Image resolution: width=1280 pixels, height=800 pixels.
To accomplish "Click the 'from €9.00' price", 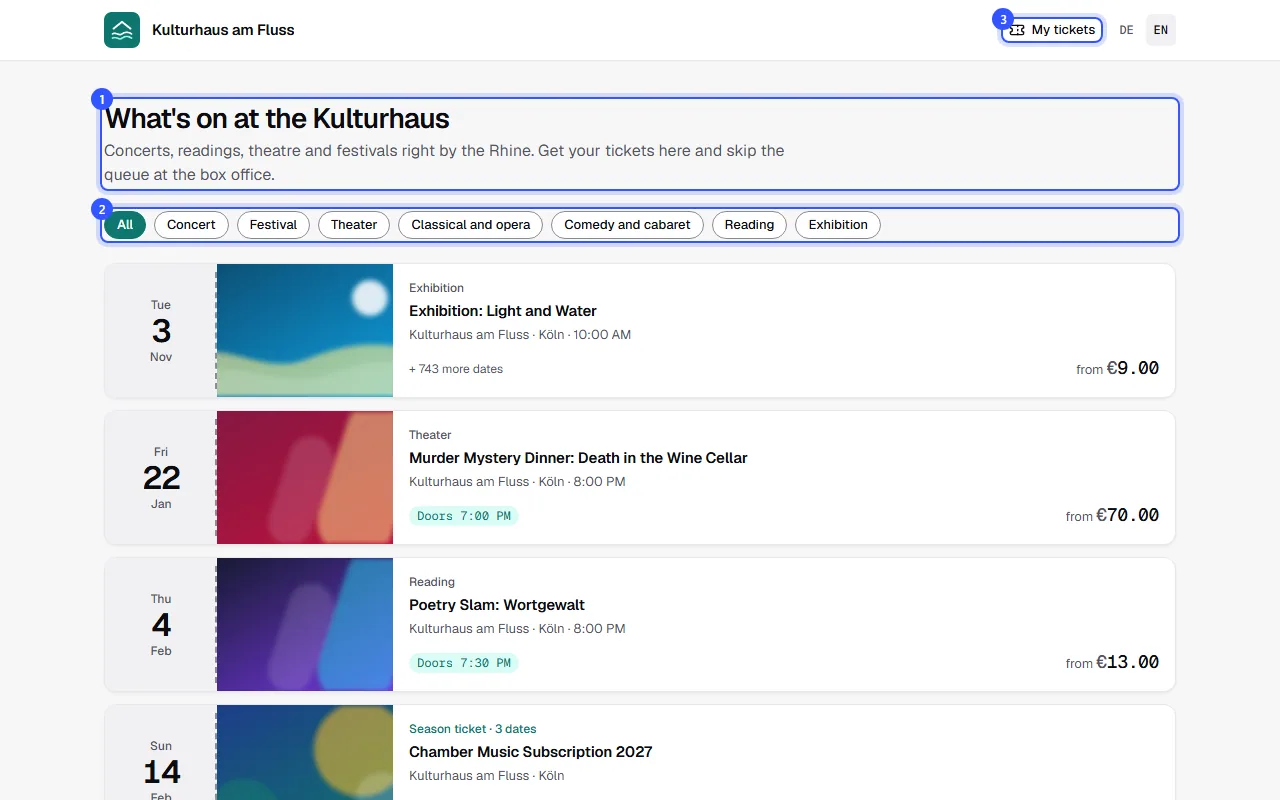I will tap(1117, 368).
